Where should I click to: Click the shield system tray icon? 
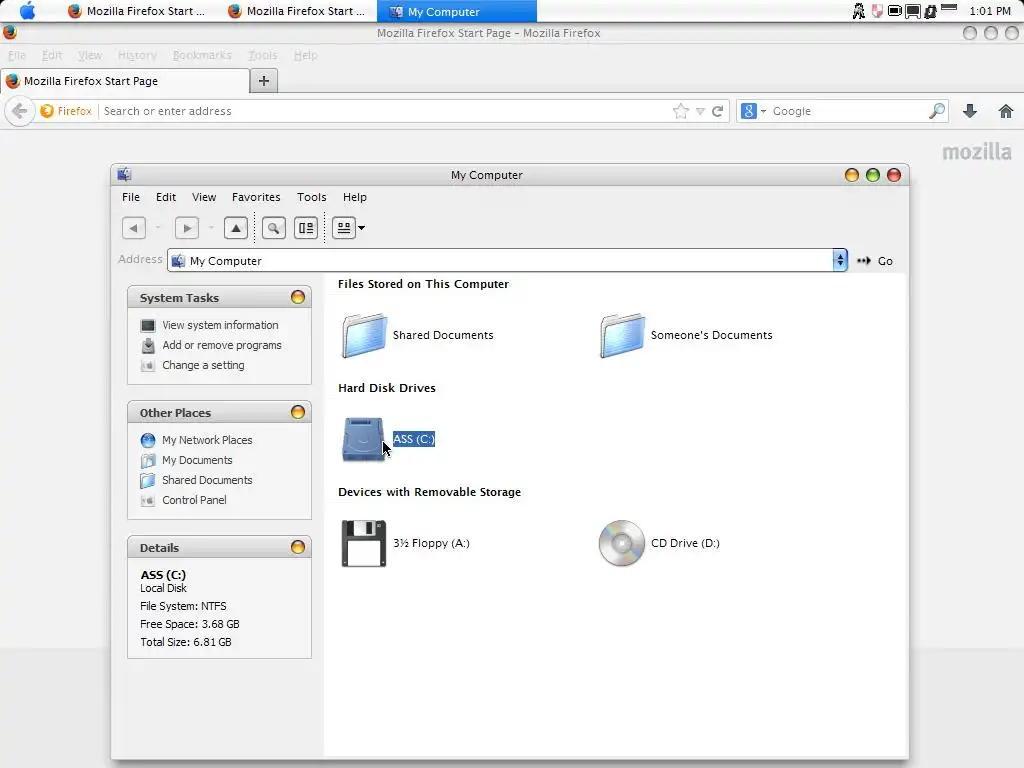(x=877, y=11)
